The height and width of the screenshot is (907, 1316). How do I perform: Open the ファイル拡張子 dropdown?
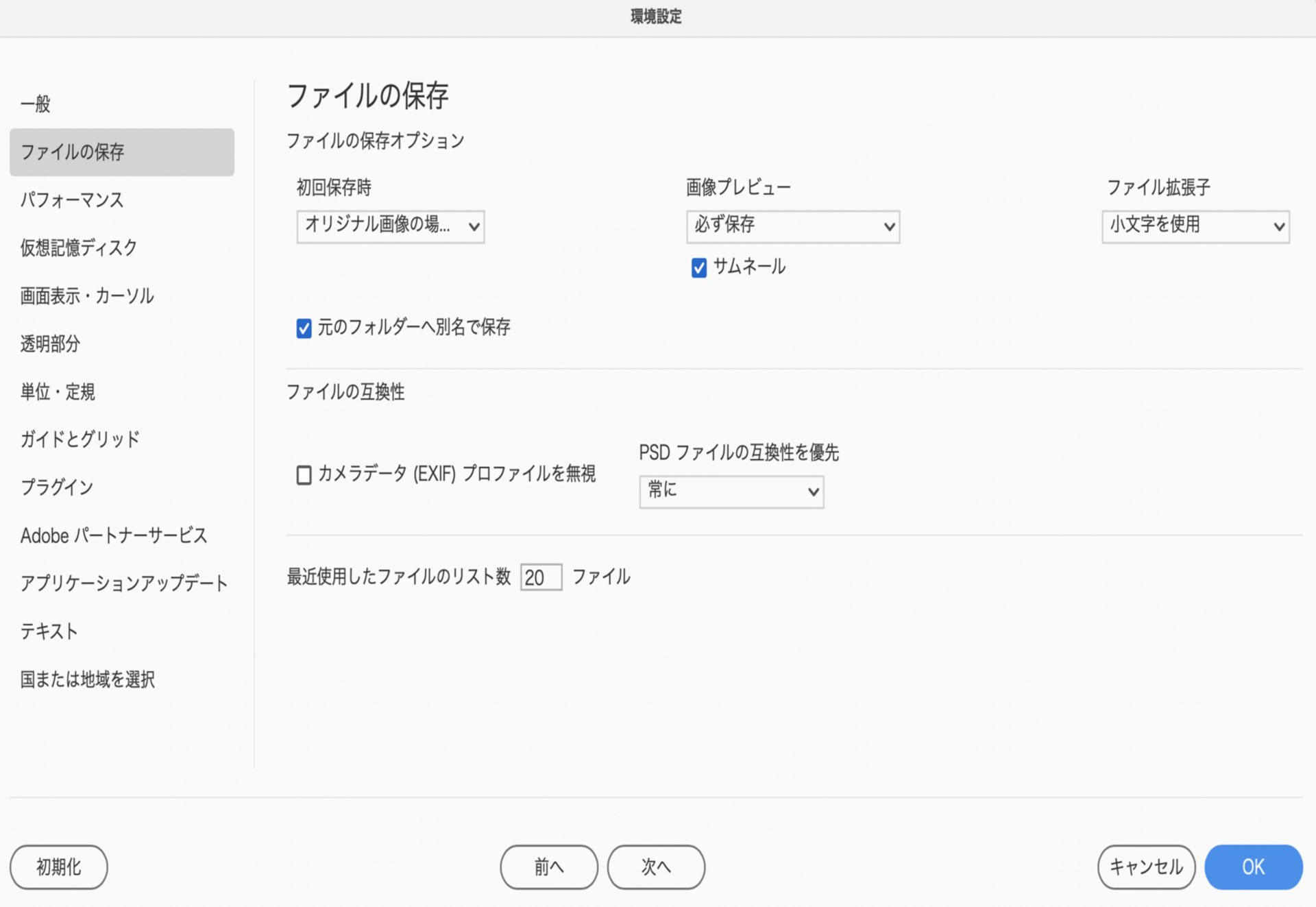(1195, 226)
